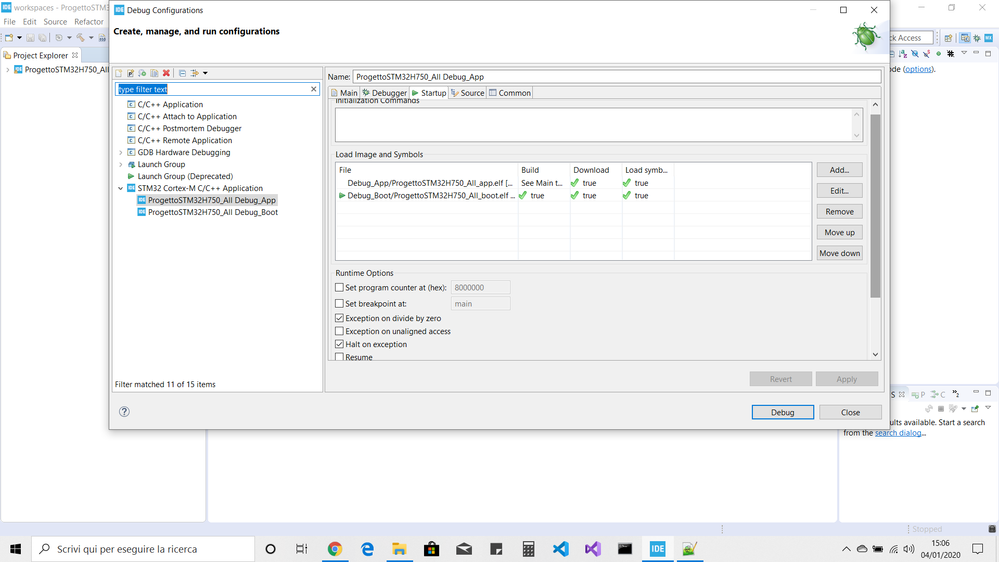Expand the Launch Group node
Viewport: 999px width, 562px height.
[x=121, y=164]
